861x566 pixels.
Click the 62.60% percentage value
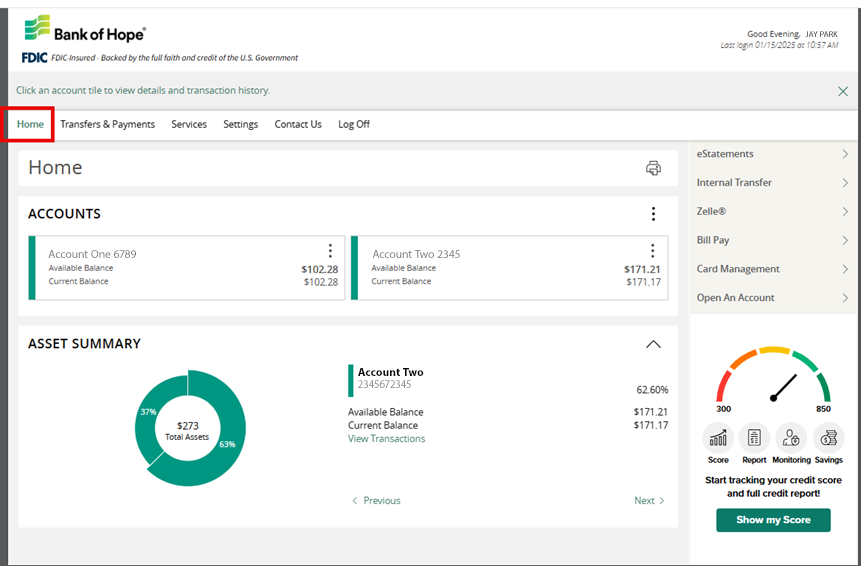coord(652,390)
